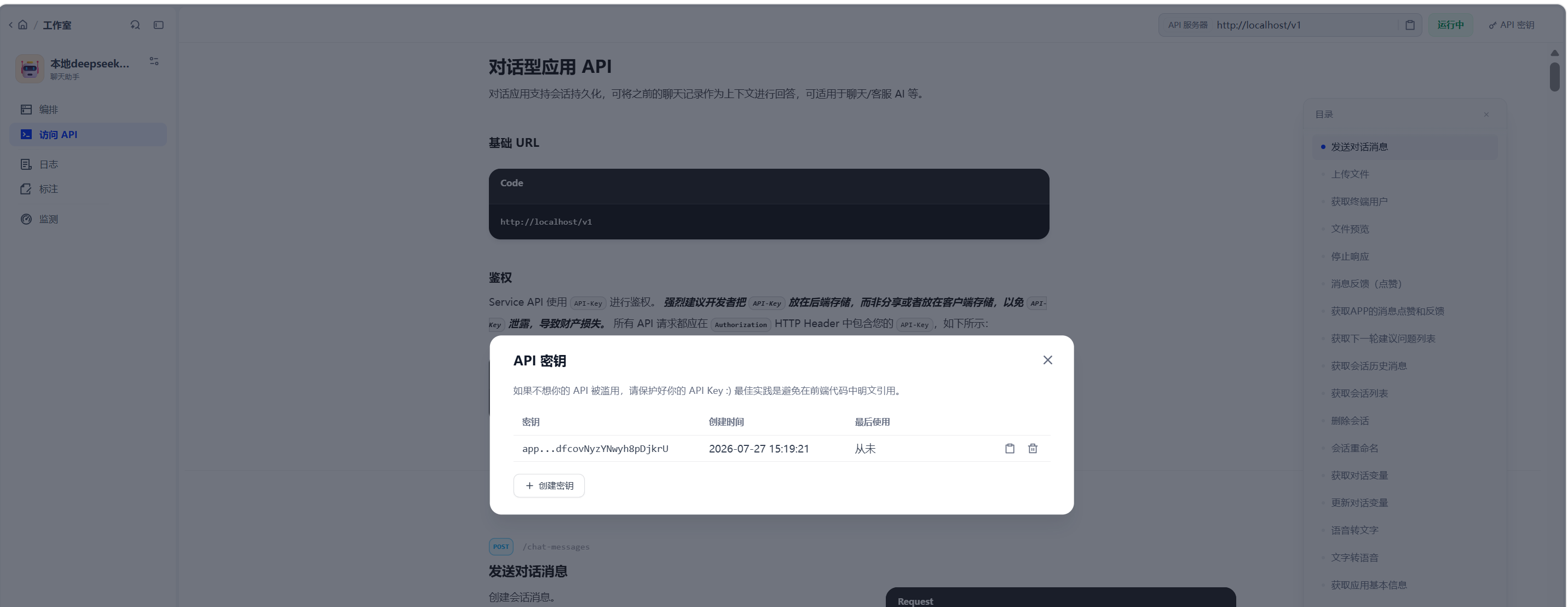
Task: Open the 监测 sidebar item
Action: point(88,219)
